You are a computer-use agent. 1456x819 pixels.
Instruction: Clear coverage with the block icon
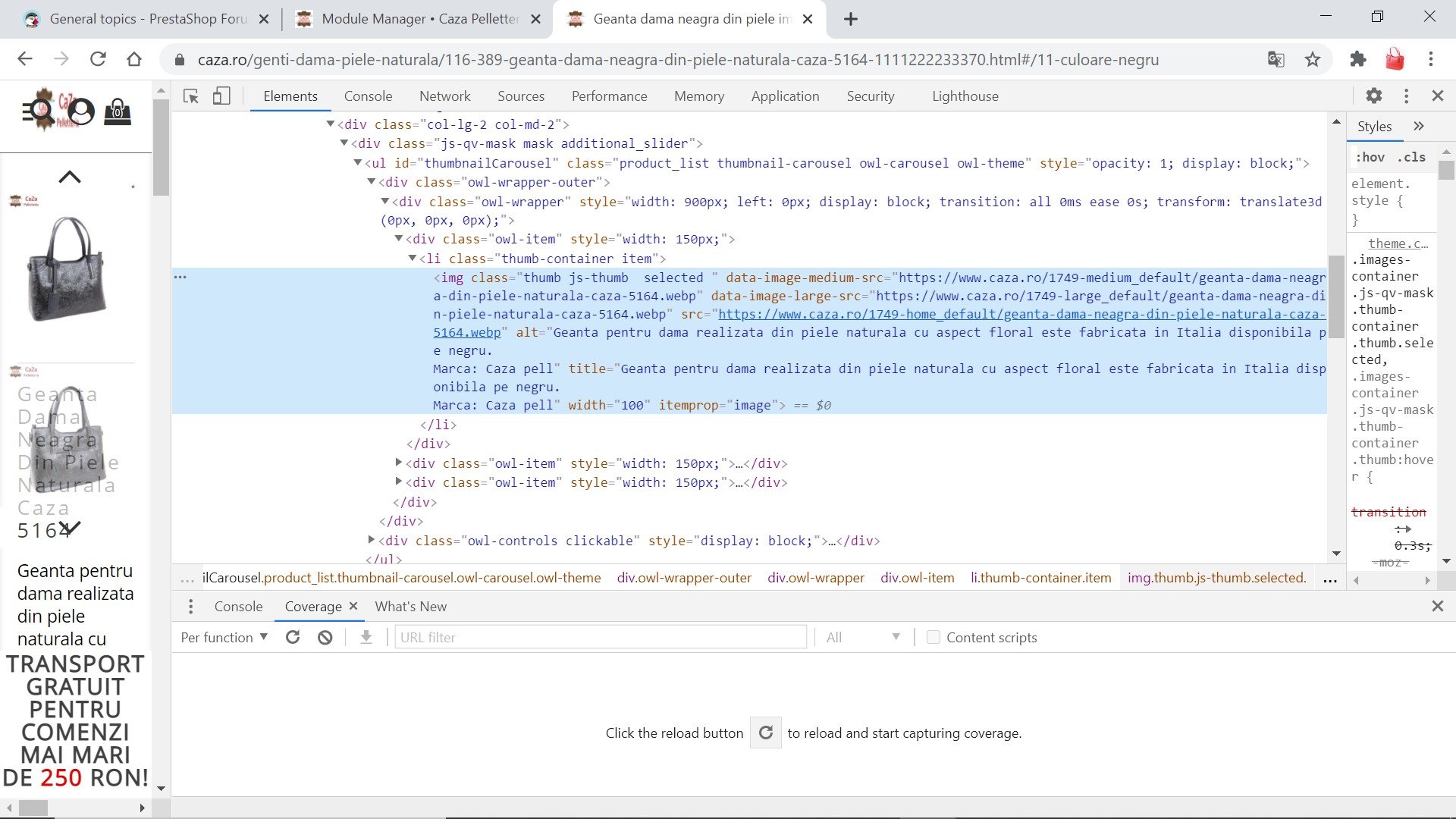325,638
